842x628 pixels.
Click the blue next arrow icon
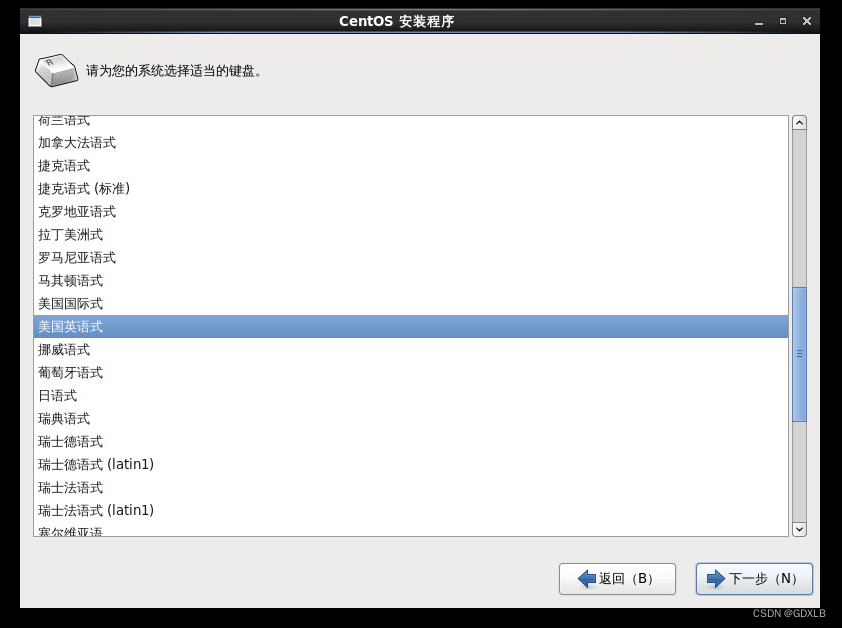pyautogui.click(x=716, y=579)
